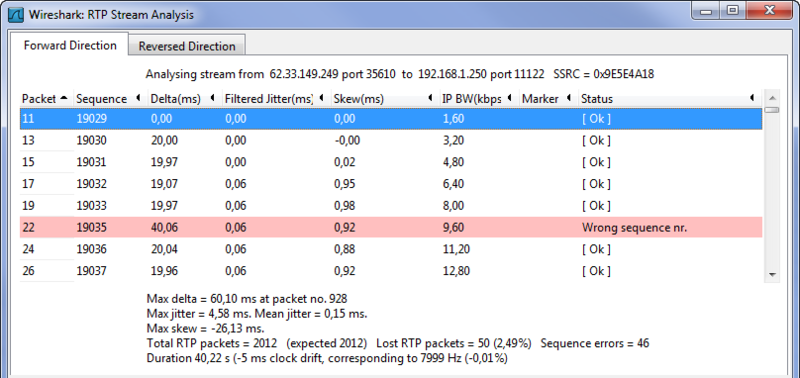
Task: Maximize the RTP Stream Analysis window
Action: [733, 10]
